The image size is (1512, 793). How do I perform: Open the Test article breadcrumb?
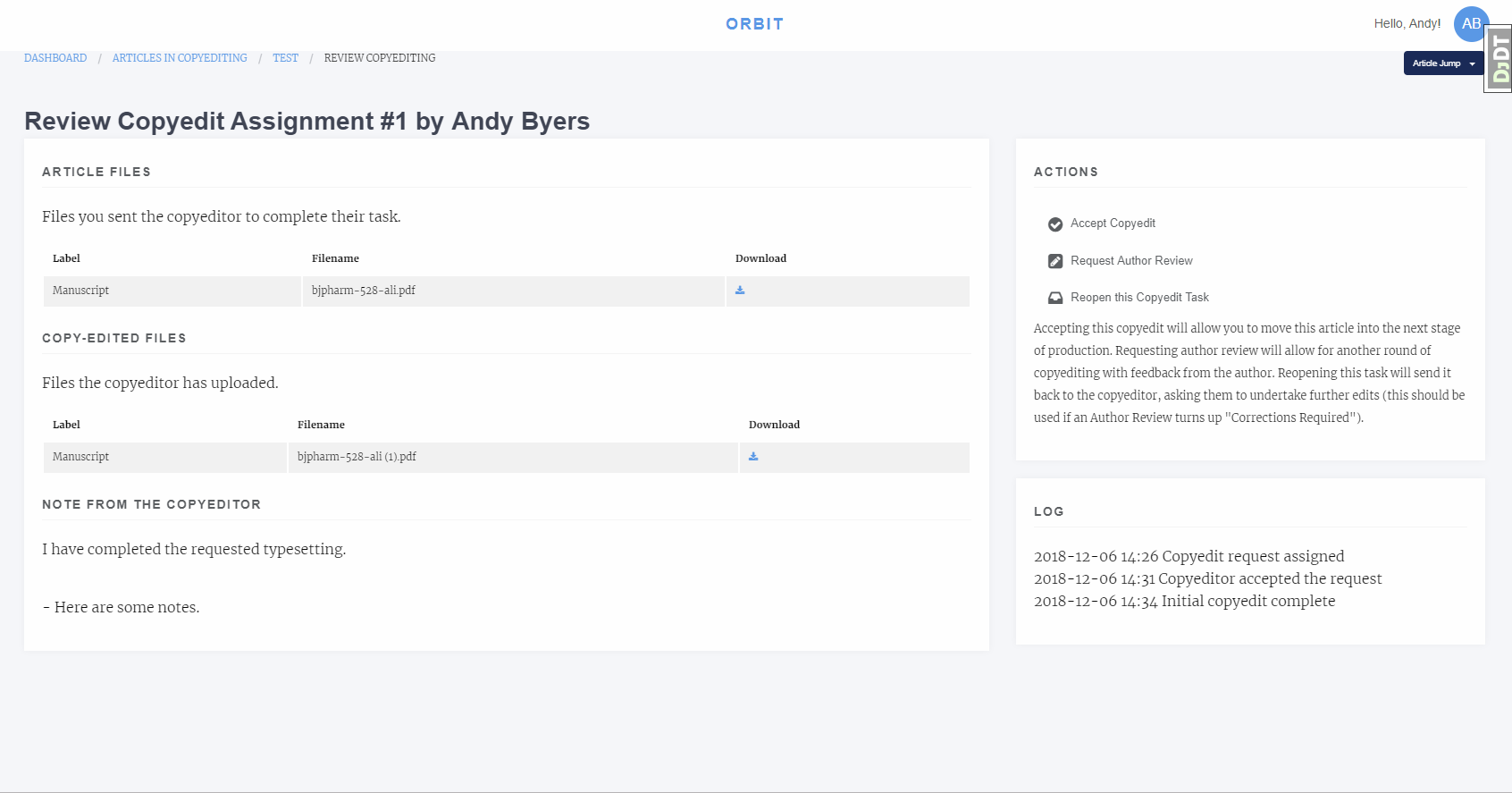coord(285,58)
